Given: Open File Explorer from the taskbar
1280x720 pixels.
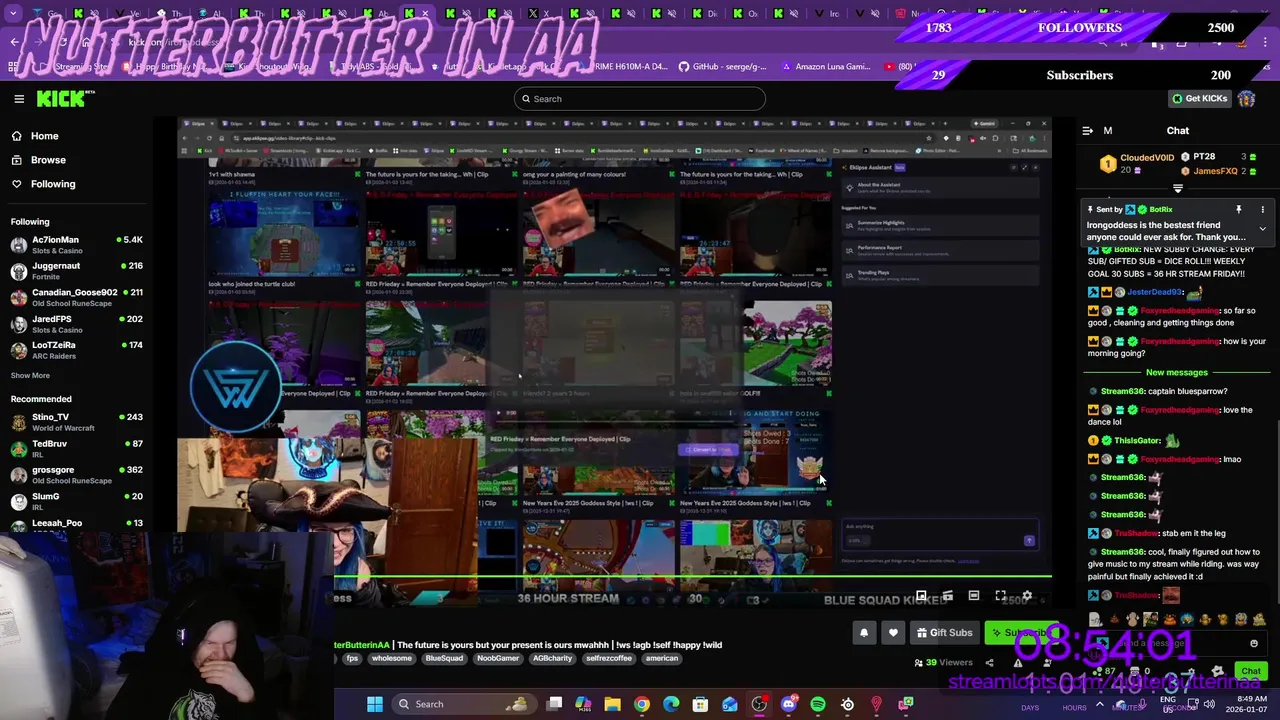Looking at the screenshot, I should (612, 704).
